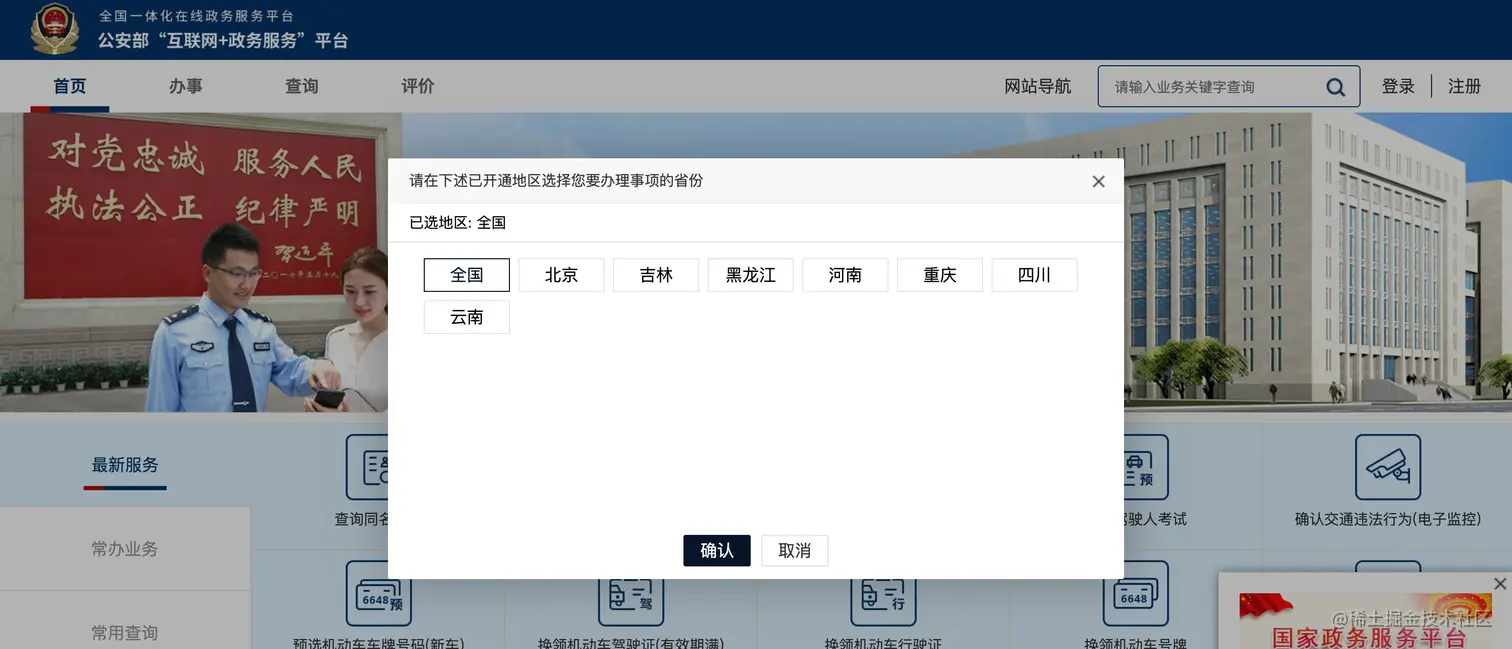Viewport: 1512px width, 649px height.
Task: Go to 首页 nav tab
Action: pos(70,86)
